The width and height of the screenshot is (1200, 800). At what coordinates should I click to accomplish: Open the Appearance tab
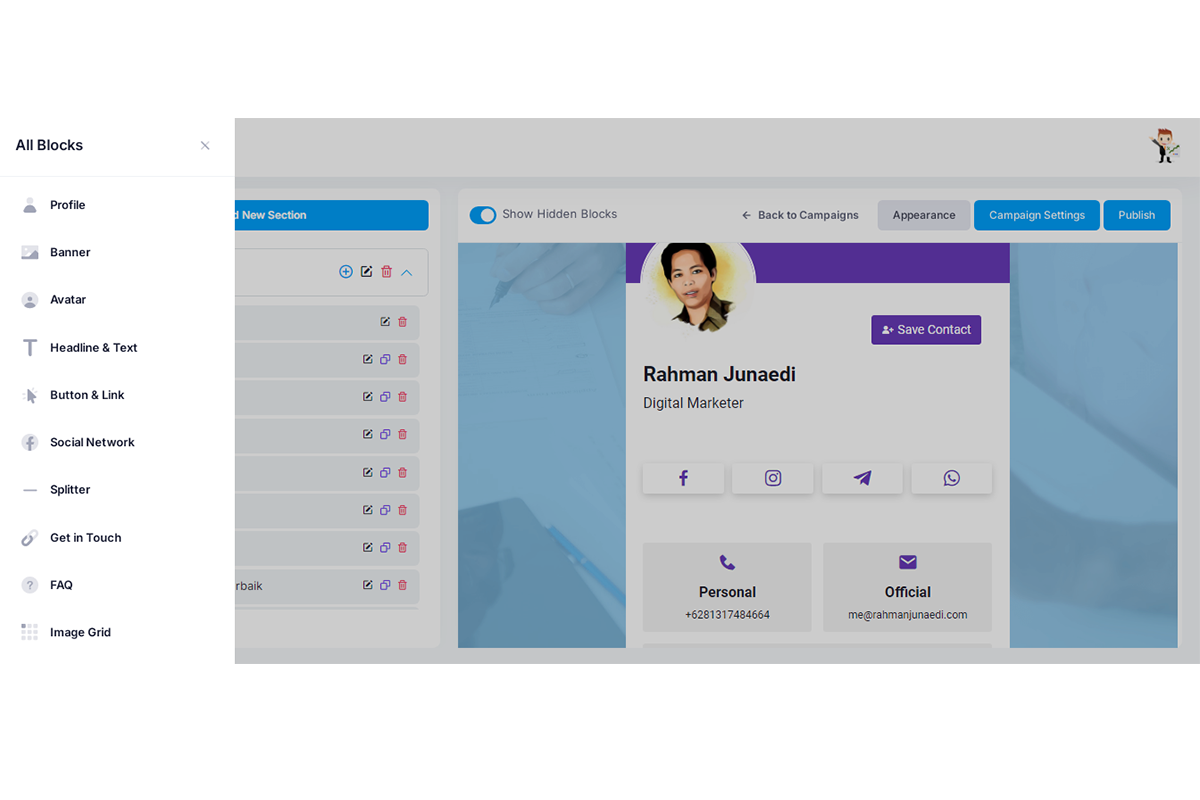924,215
